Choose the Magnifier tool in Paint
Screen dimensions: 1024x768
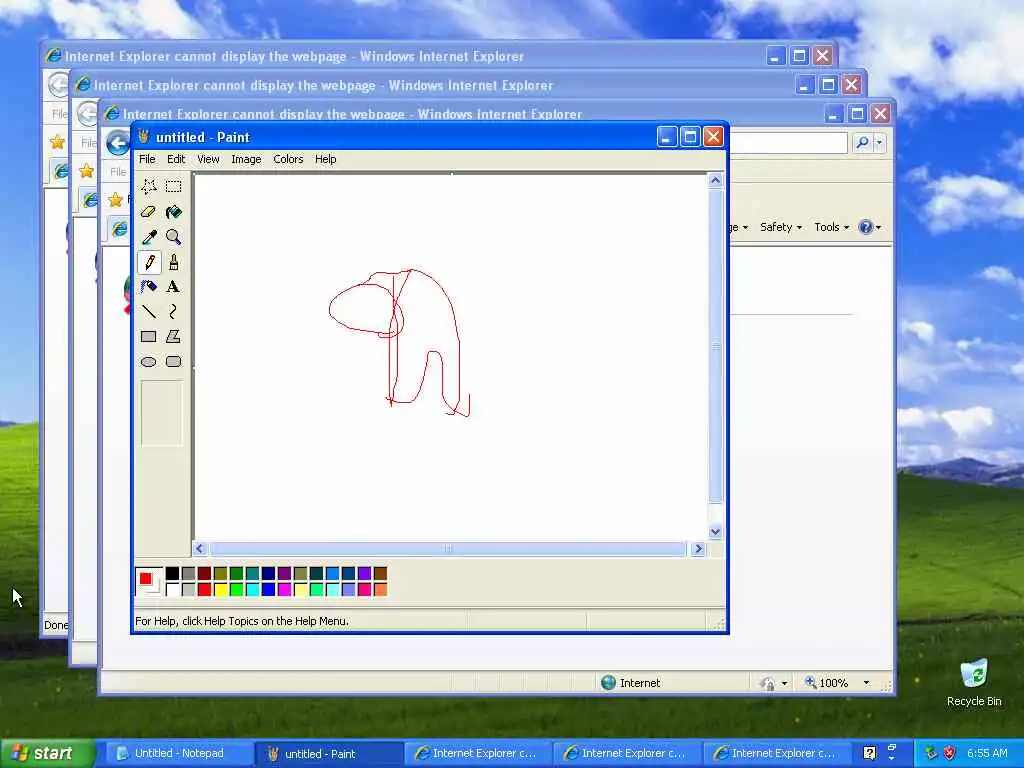point(174,236)
